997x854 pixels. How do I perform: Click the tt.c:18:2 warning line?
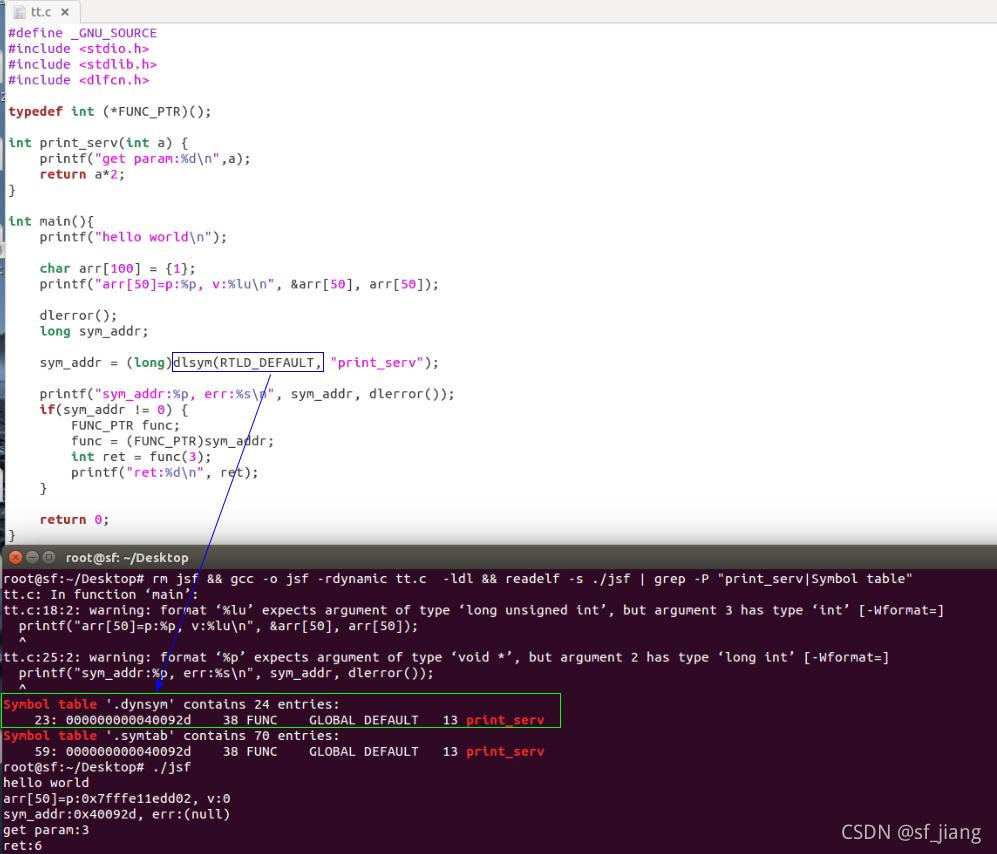pyautogui.click(x=473, y=610)
